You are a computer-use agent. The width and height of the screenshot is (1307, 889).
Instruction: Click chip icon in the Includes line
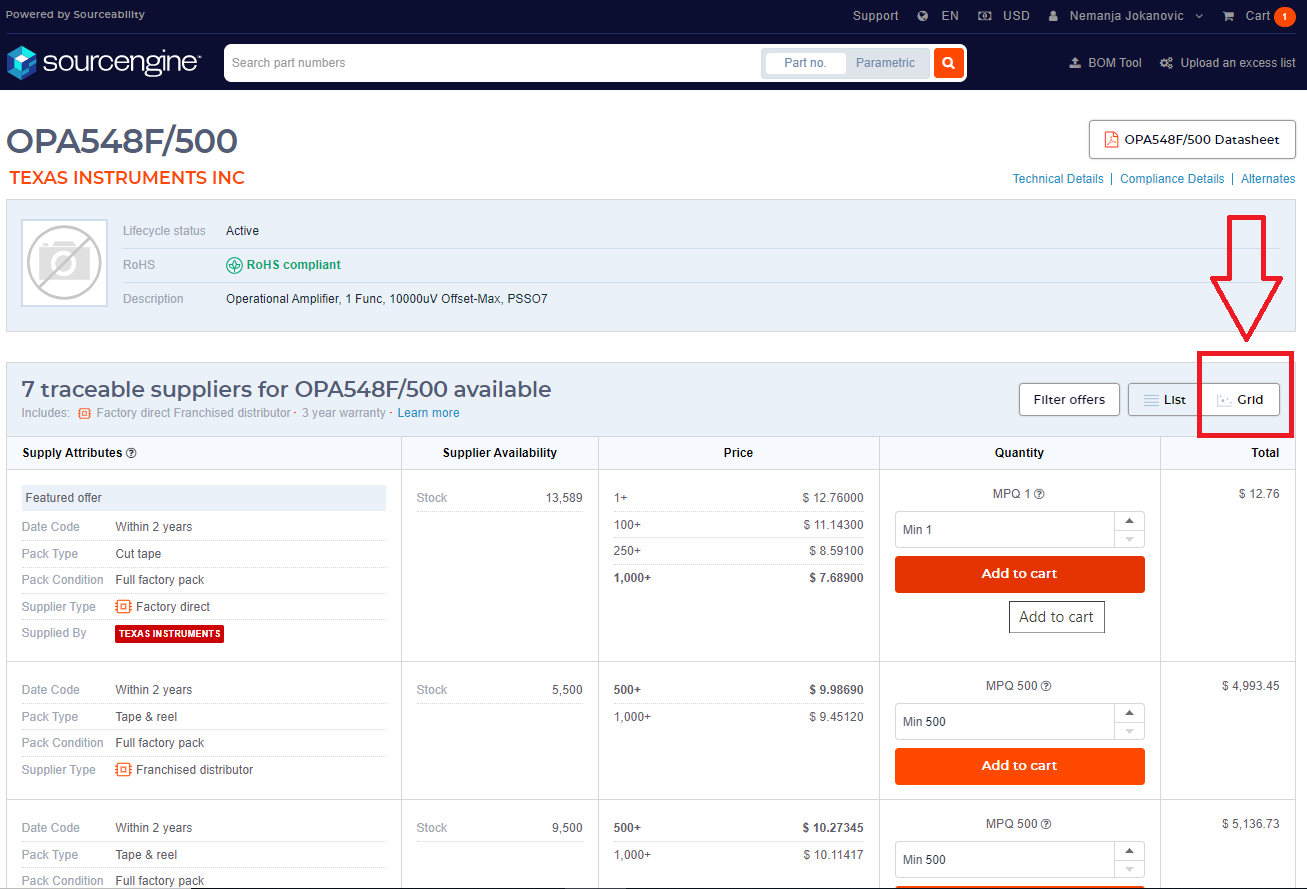click(84, 413)
